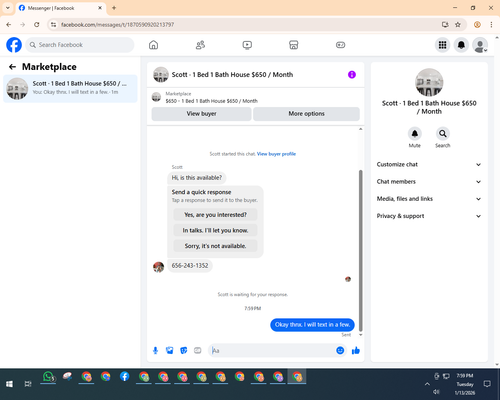Attach a photo file to the message

169,350
